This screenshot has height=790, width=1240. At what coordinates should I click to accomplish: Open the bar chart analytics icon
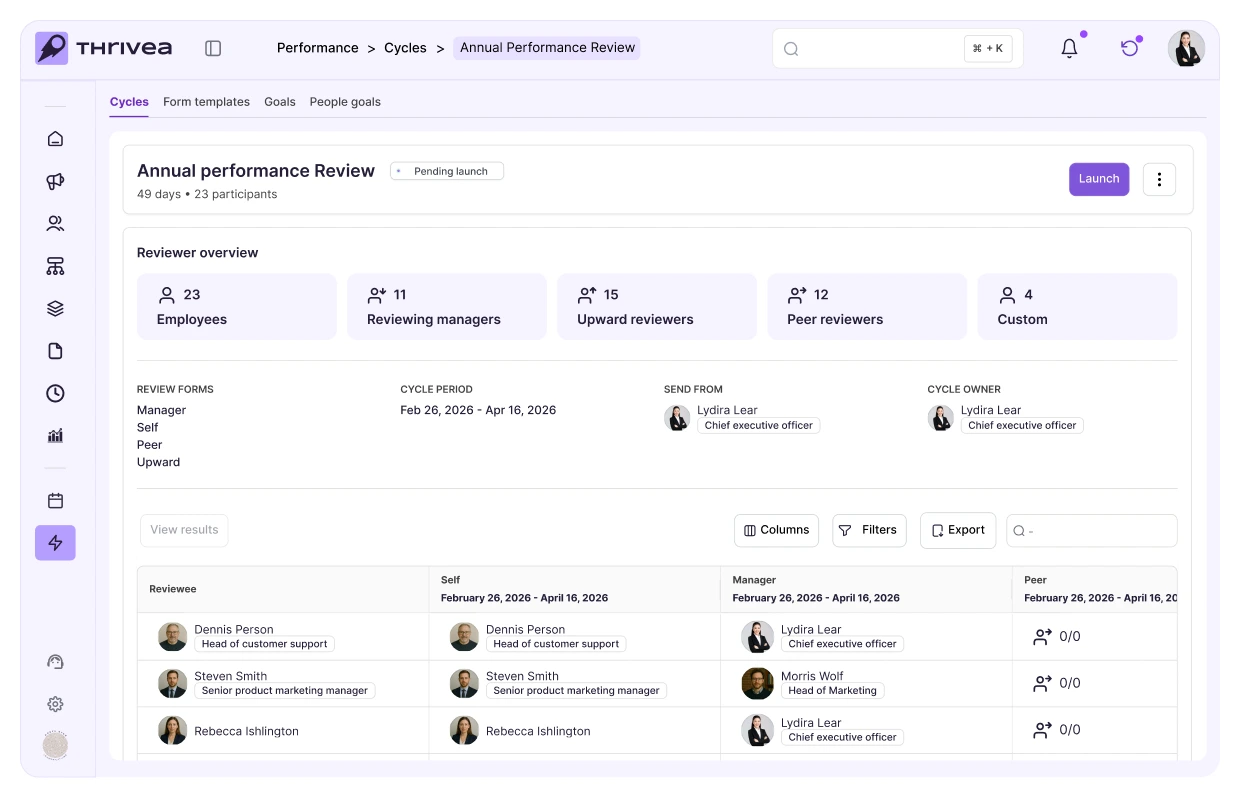tap(55, 435)
